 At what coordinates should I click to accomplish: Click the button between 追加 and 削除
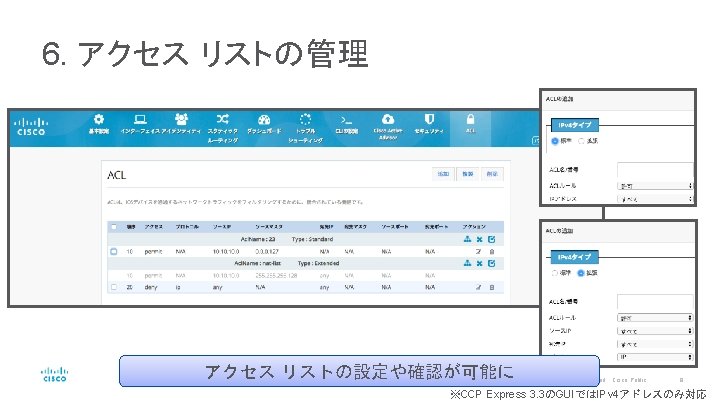(x=468, y=174)
